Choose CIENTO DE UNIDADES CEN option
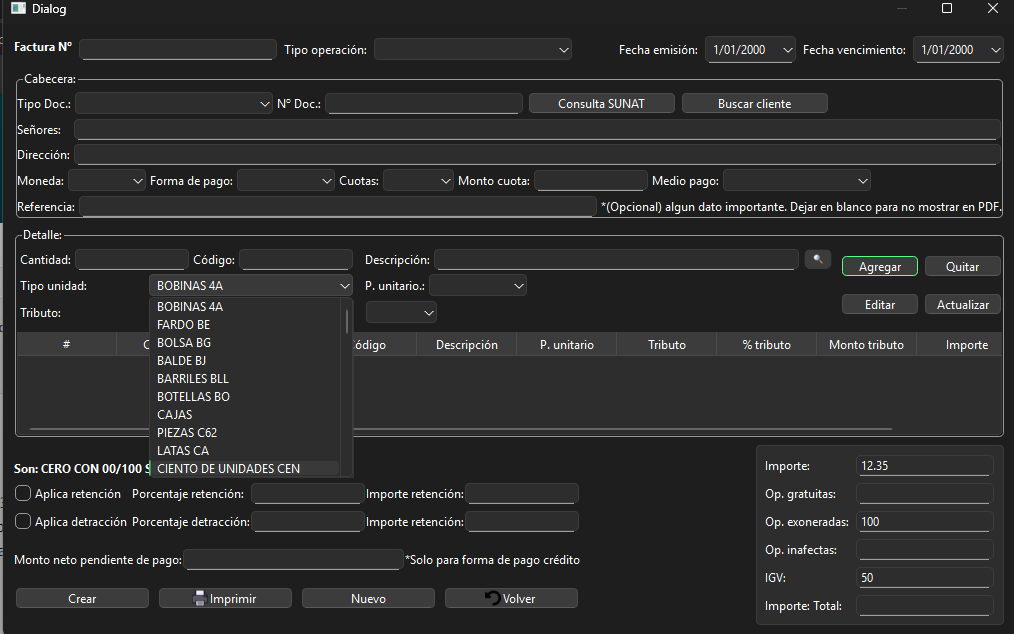Image resolution: width=1014 pixels, height=634 pixels. pyautogui.click(x=245, y=468)
